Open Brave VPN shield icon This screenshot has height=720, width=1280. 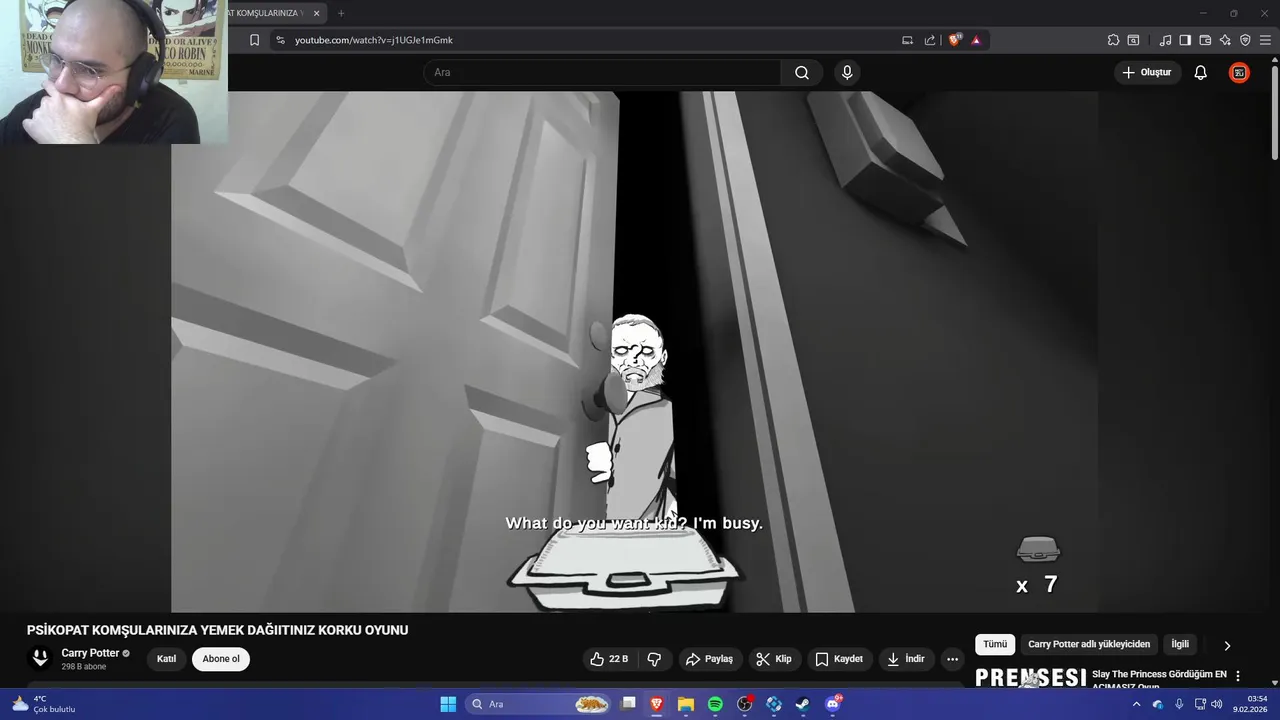click(x=1245, y=40)
